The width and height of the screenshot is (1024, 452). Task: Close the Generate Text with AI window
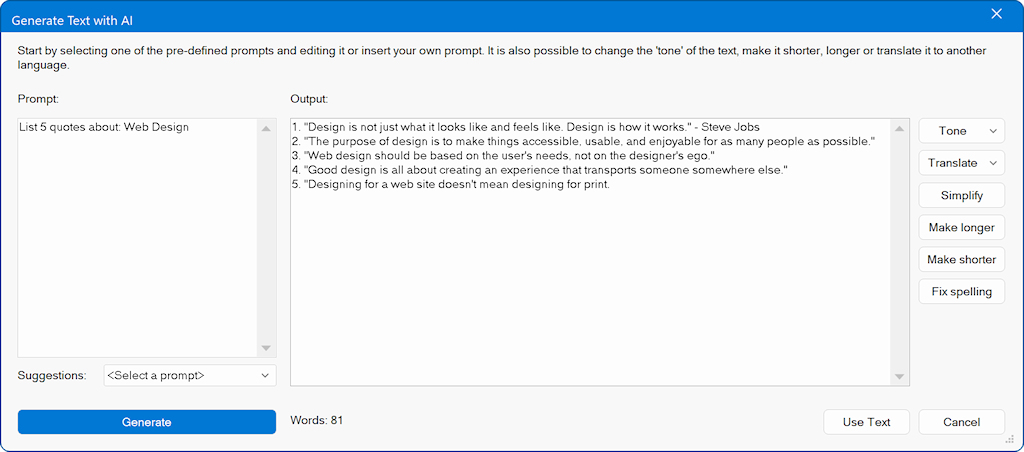tap(997, 14)
